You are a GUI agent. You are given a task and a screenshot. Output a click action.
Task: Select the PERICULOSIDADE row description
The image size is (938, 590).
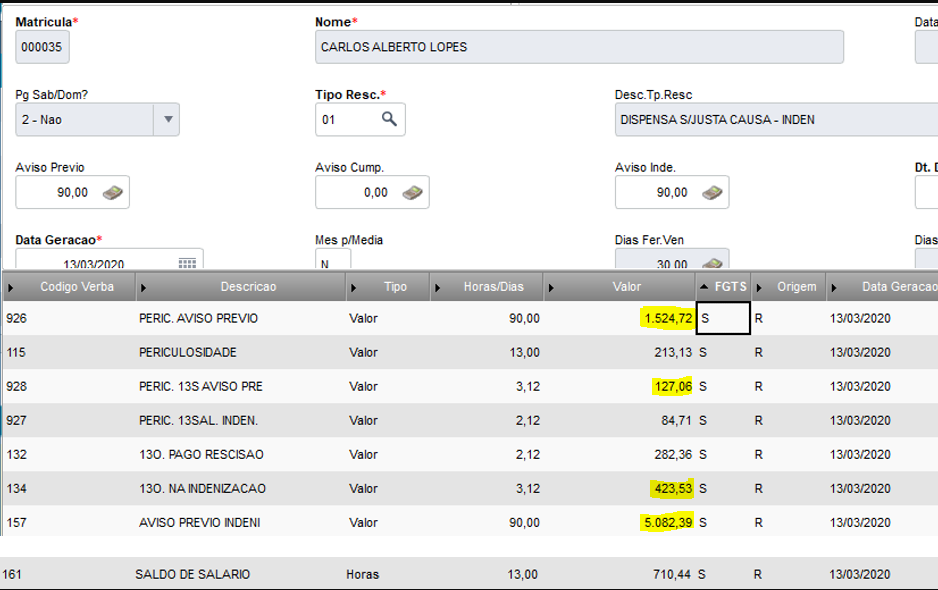pos(188,352)
